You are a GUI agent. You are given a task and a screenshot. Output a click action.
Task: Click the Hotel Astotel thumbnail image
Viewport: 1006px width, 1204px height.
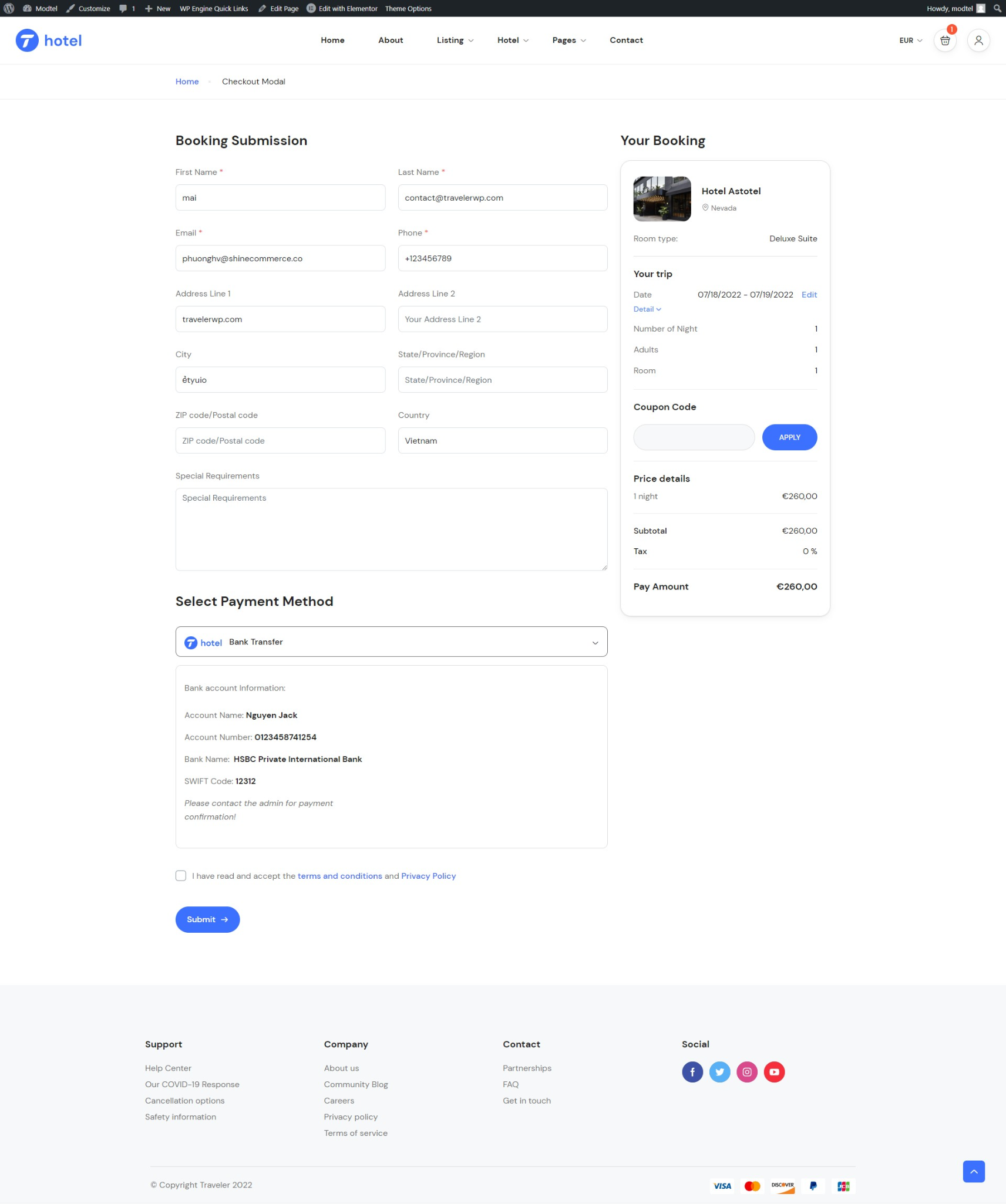click(x=662, y=199)
